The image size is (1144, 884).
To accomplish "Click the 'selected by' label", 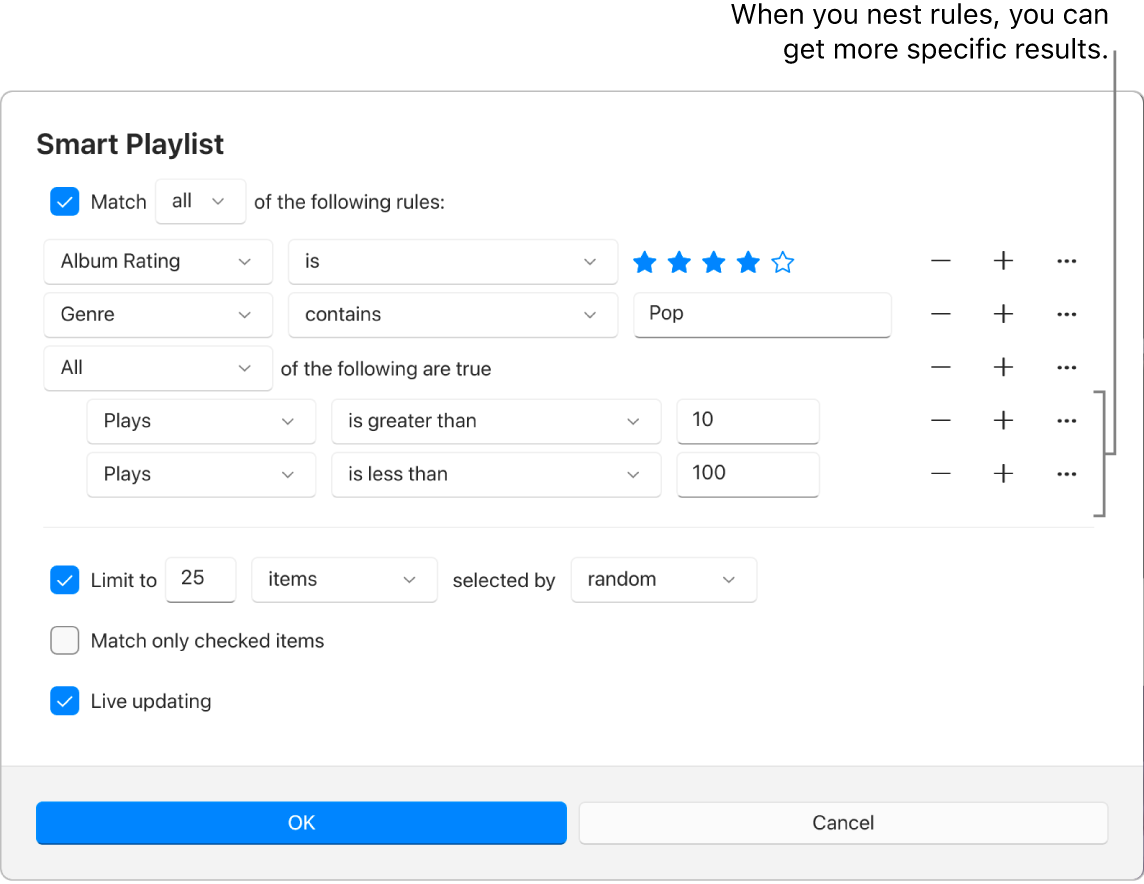I will tap(504, 581).
